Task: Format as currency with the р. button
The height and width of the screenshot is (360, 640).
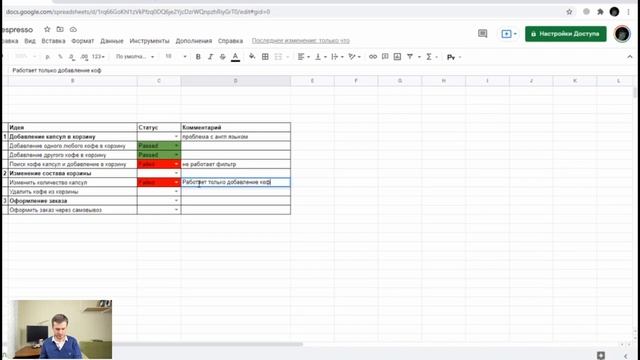Action: tap(48, 57)
